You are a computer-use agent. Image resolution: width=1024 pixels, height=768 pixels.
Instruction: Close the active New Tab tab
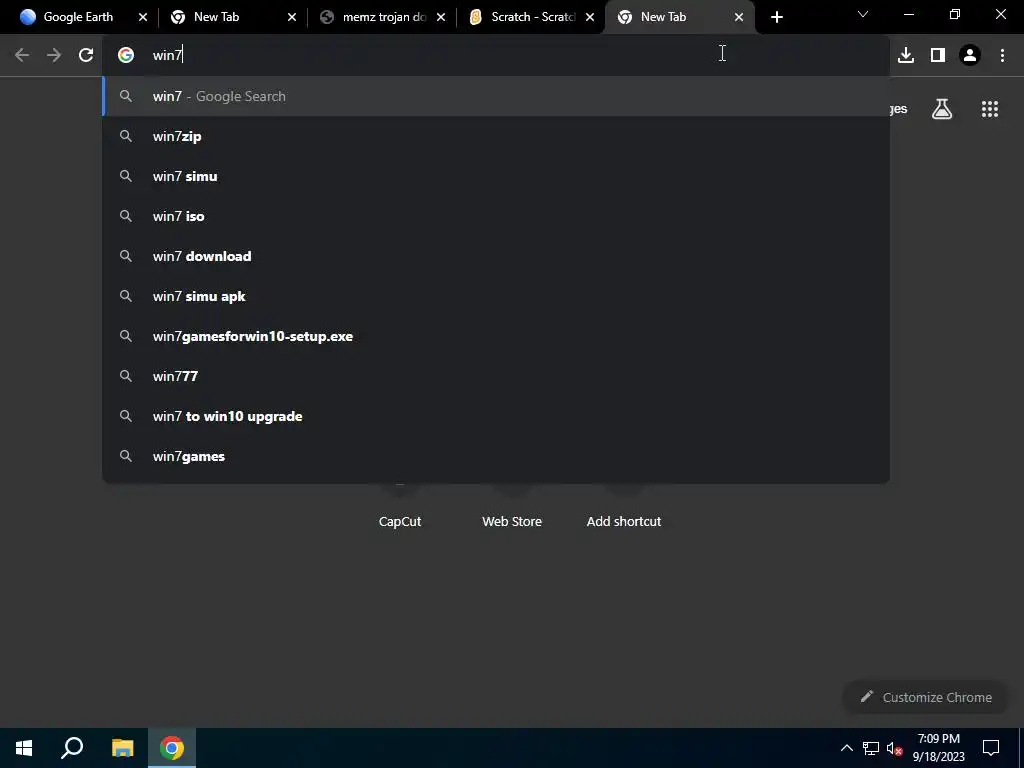tap(739, 18)
